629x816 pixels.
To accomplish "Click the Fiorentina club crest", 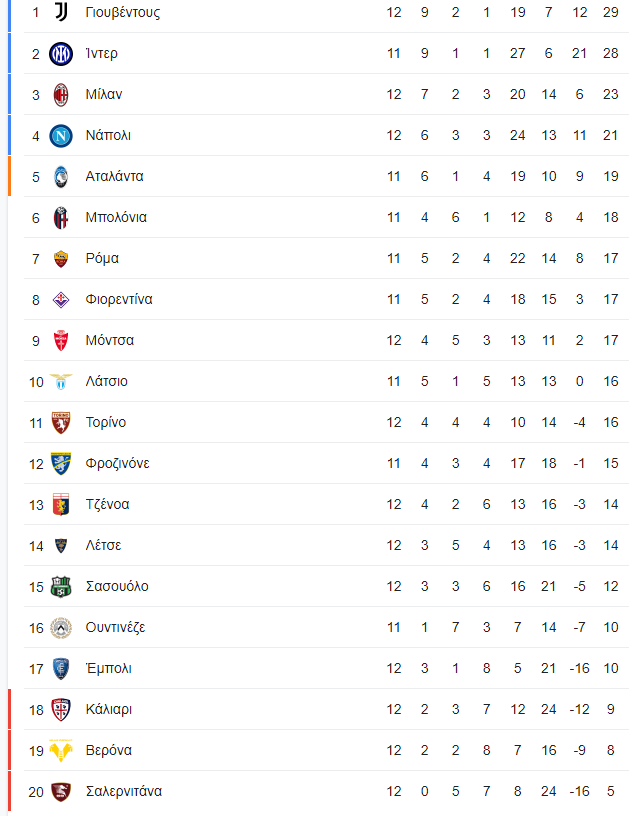I will pyautogui.click(x=61, y=300).
